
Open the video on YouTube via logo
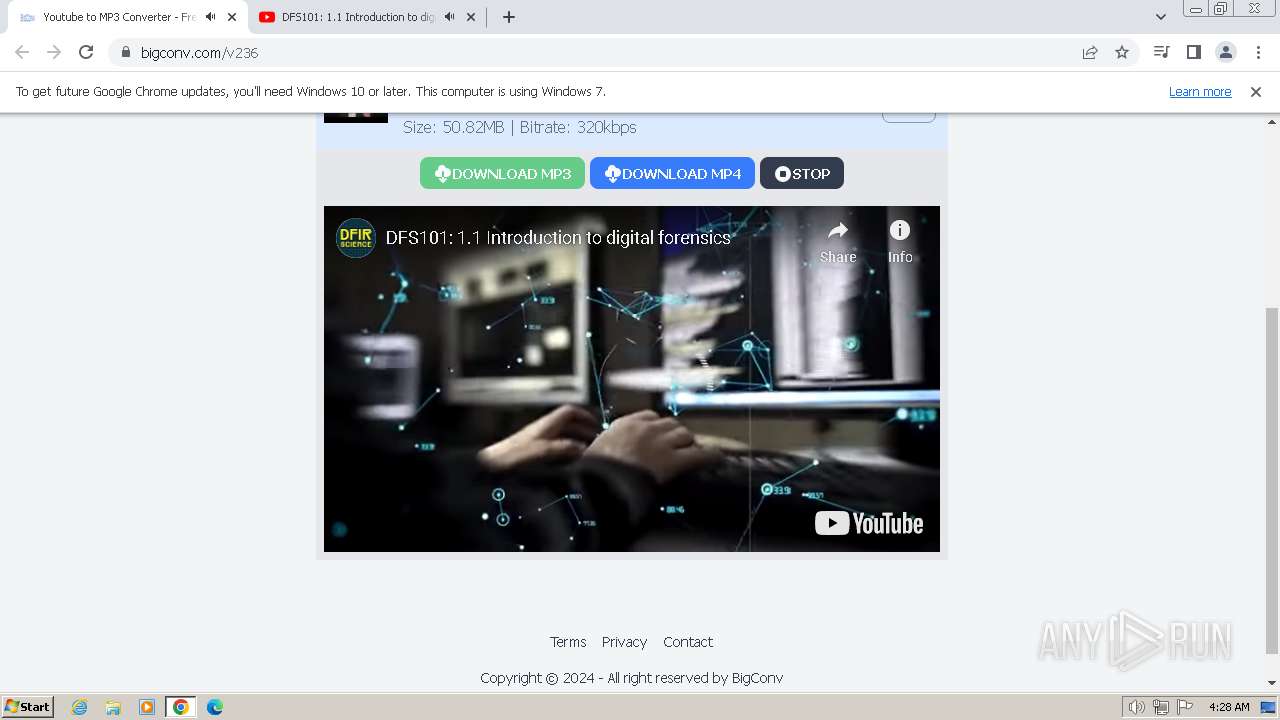point(869,523)
